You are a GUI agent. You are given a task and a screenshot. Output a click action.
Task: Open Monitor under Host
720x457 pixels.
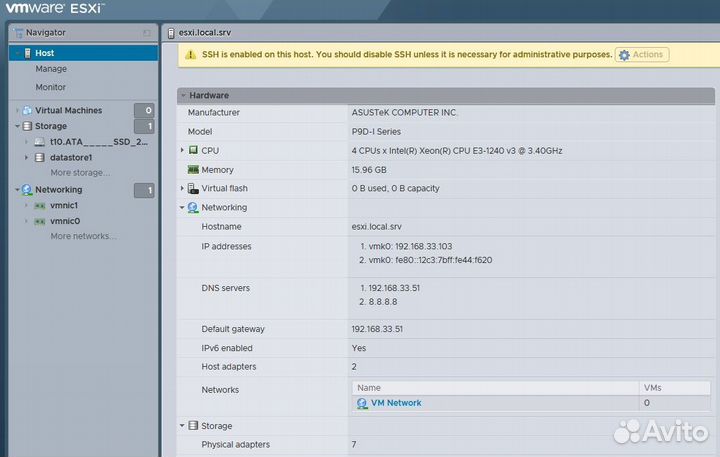[51, 87]
